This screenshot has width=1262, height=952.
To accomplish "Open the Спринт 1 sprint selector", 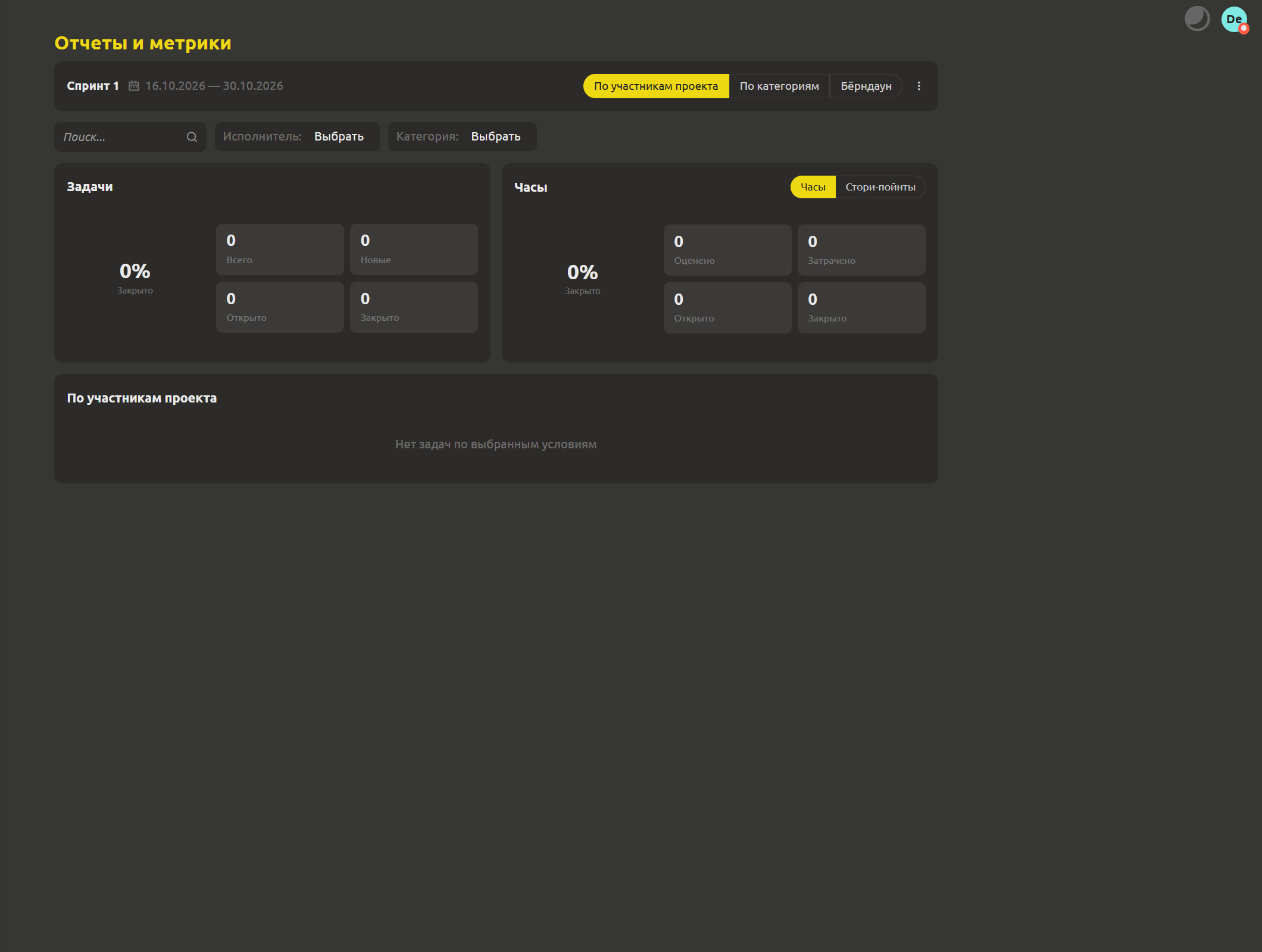I will click(x=93, y=86).
